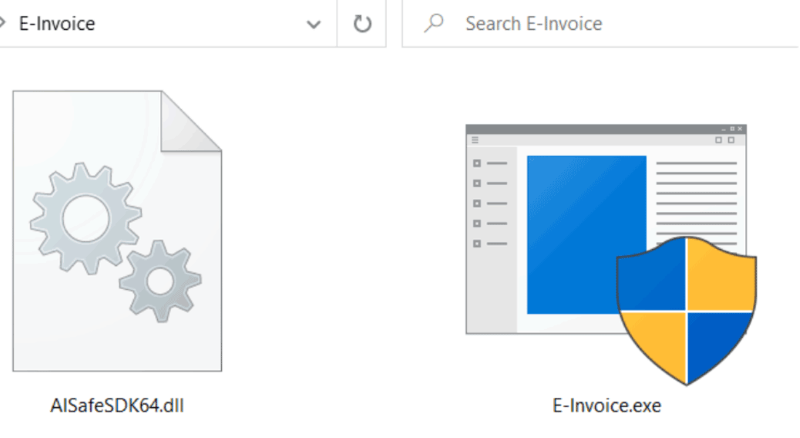This screenshot has width=800, height=438.
Task: Click the E-Invoice breadcrumb folder segment
Action: 57,23
